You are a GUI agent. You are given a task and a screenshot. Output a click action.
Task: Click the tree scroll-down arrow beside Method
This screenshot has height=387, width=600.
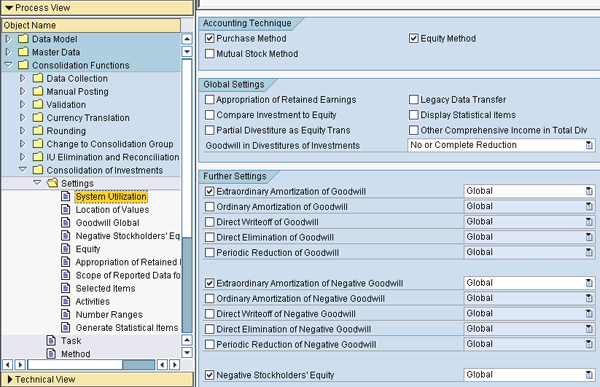point(187,353)
